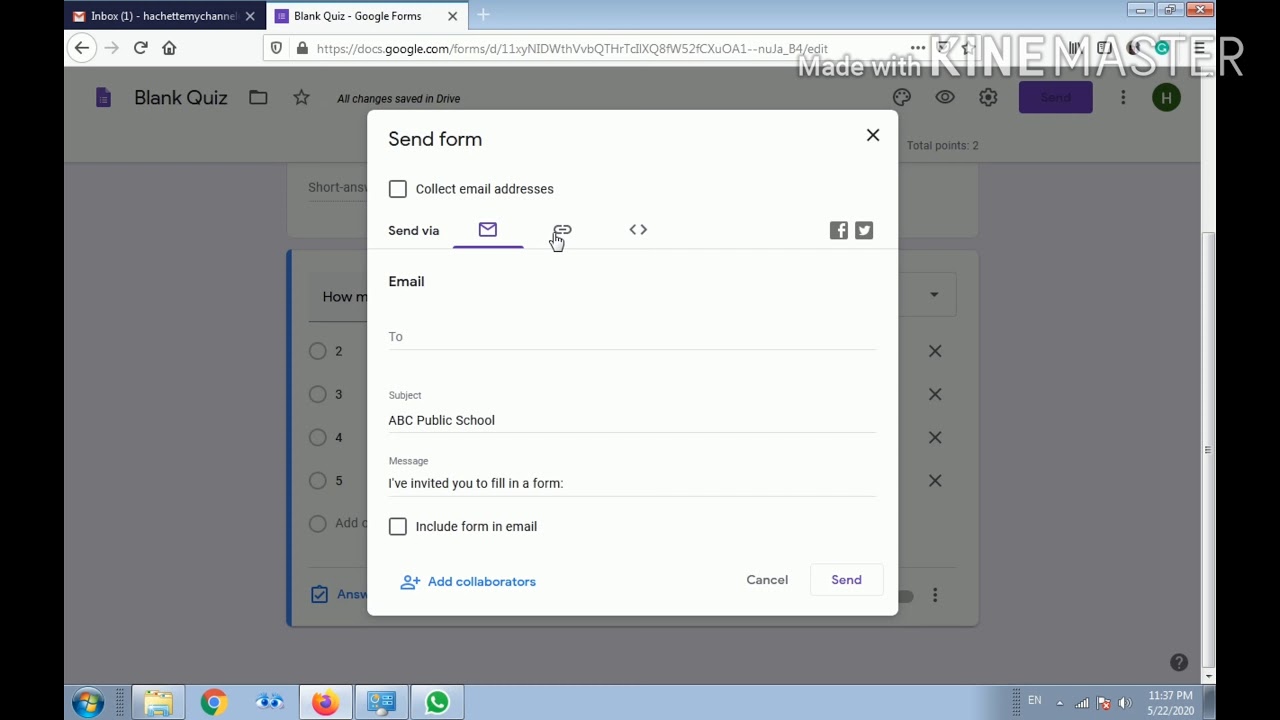Open the H account avatar
This screenshot has height=720, width=1280.
pos(1166,97)
